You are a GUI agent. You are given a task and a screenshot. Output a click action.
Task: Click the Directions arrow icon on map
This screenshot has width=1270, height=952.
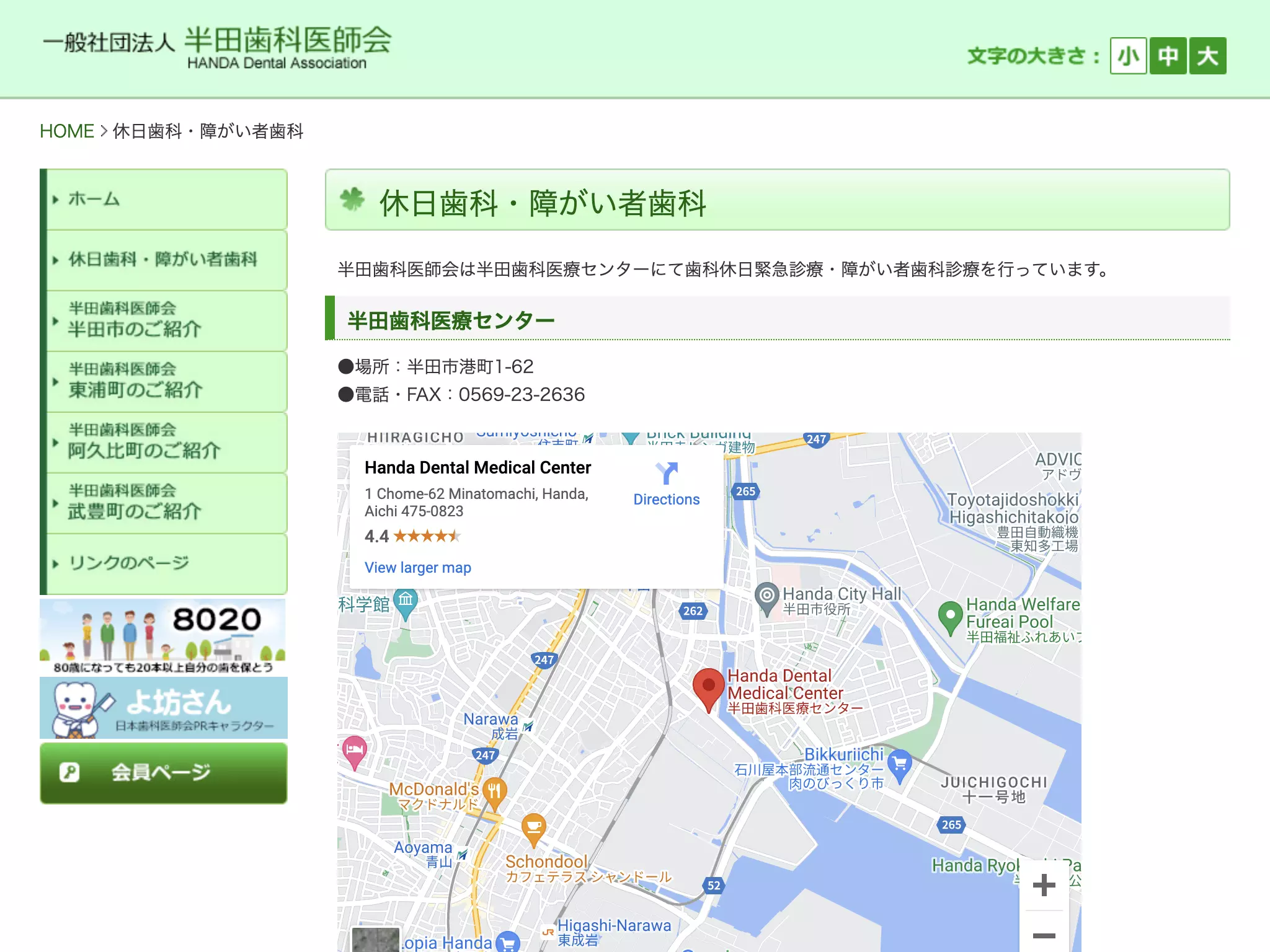click(x=667, y=474)
